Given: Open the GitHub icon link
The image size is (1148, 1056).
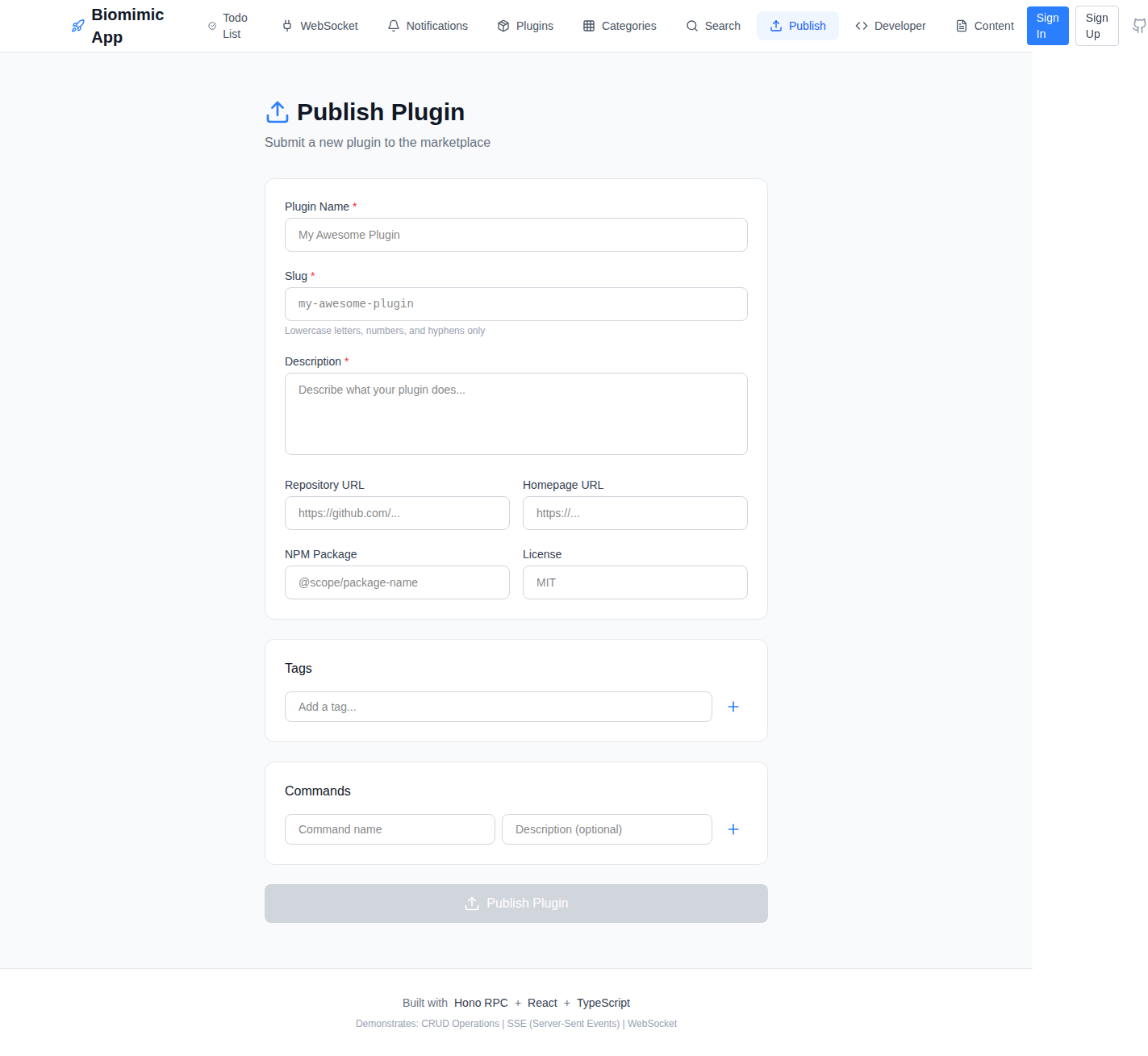Looking at the screenshot, I should click(1138, 26).
